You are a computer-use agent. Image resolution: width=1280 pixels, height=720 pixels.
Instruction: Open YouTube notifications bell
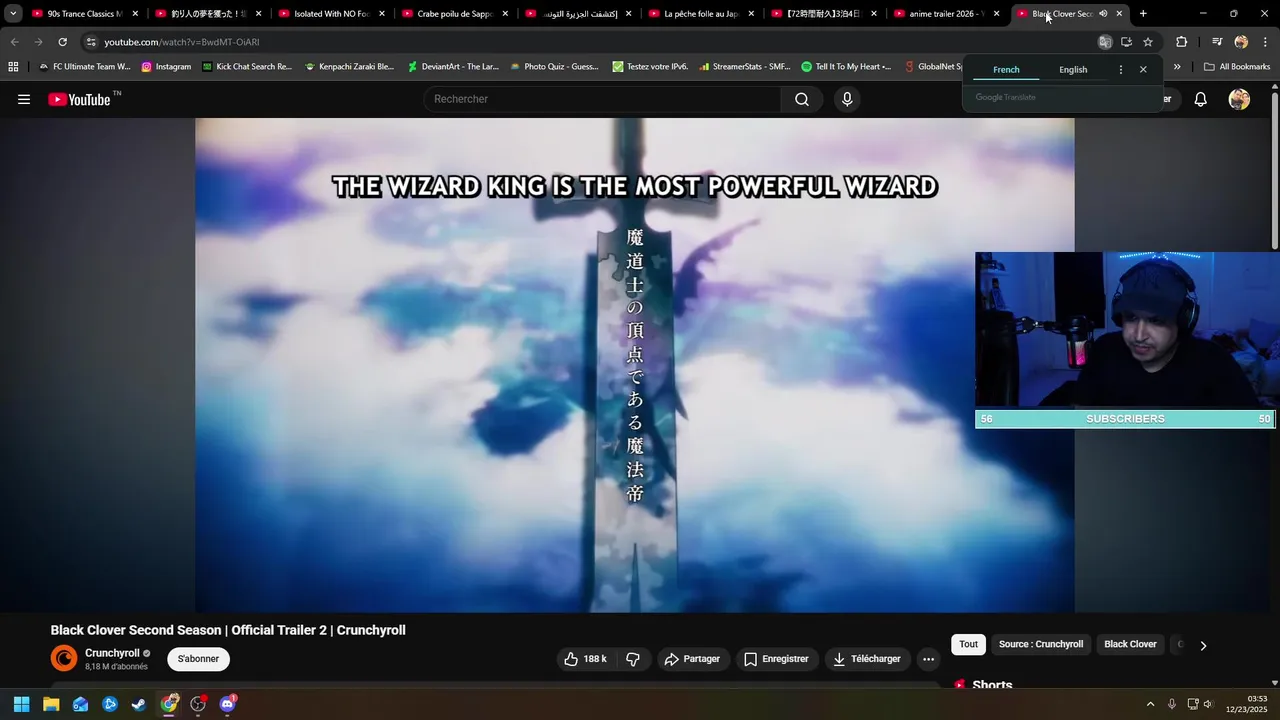(x=1201, y=99)
